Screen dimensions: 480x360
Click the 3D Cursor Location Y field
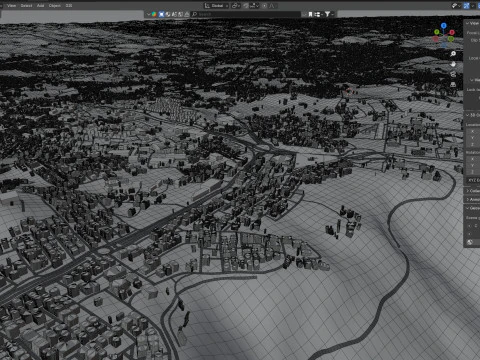(473, 138)
